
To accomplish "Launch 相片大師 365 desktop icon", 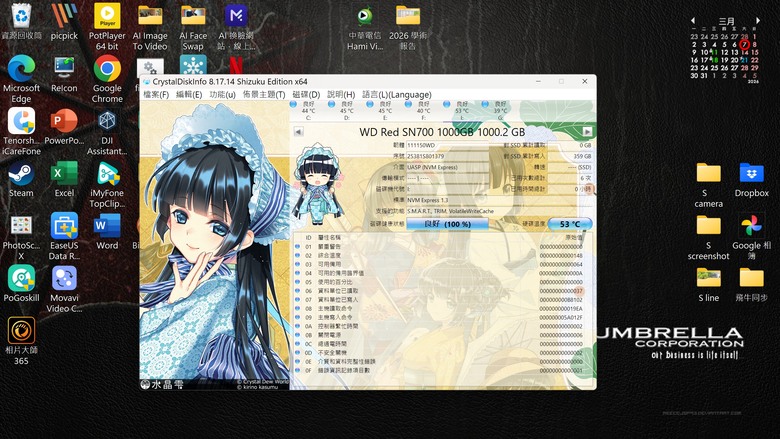I will pos(21,342).
